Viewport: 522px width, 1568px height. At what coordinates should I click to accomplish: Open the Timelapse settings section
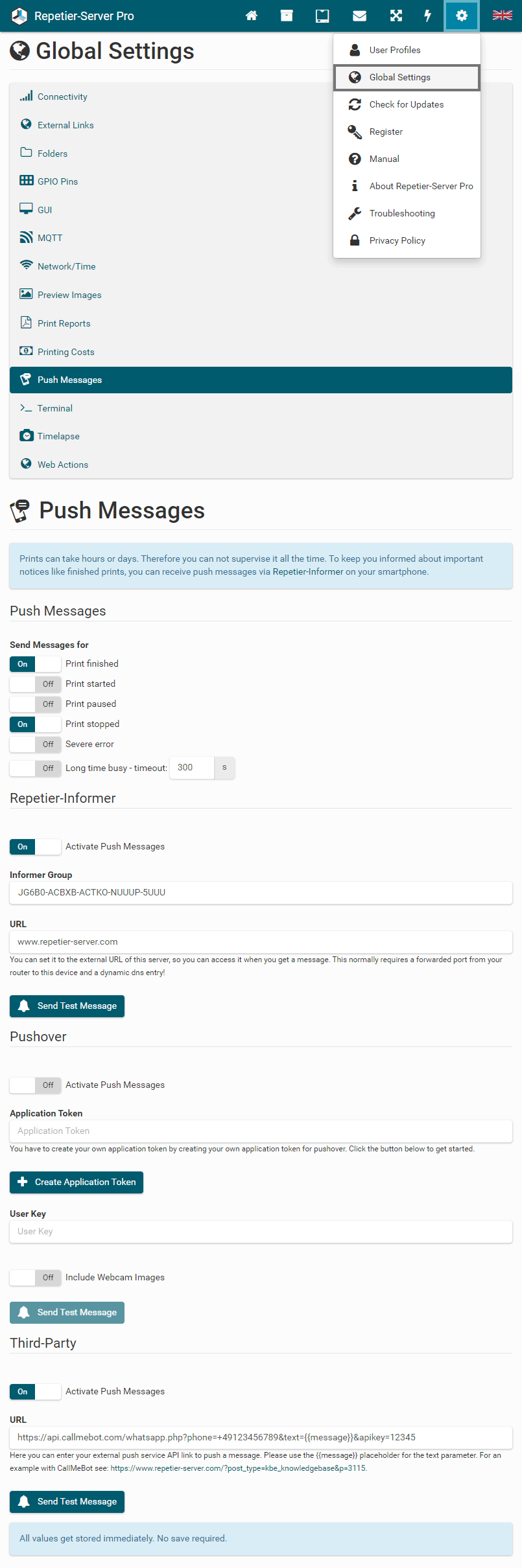click(x=58, y=436)
